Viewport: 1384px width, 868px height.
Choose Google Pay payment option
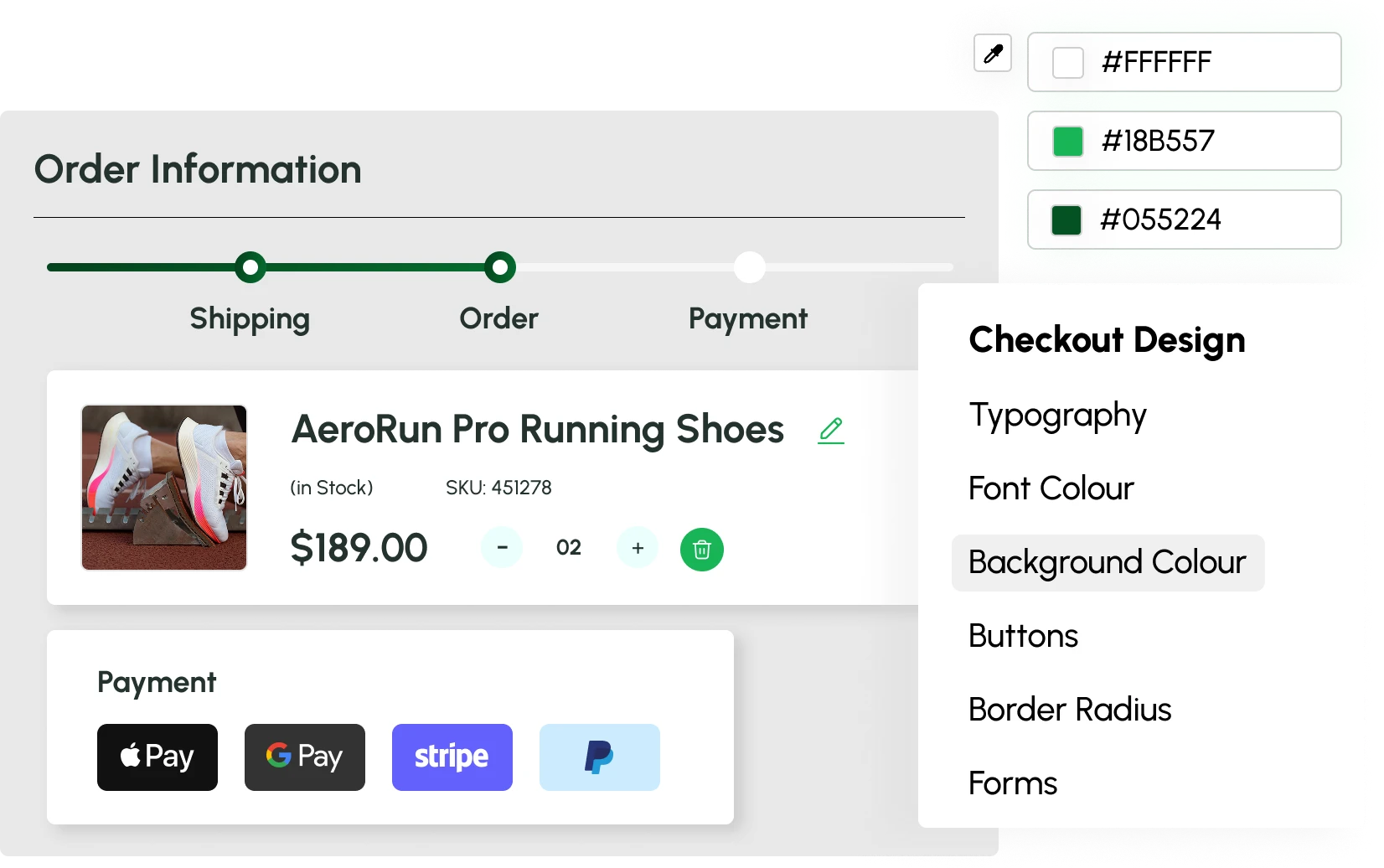[x=305, y=757]
